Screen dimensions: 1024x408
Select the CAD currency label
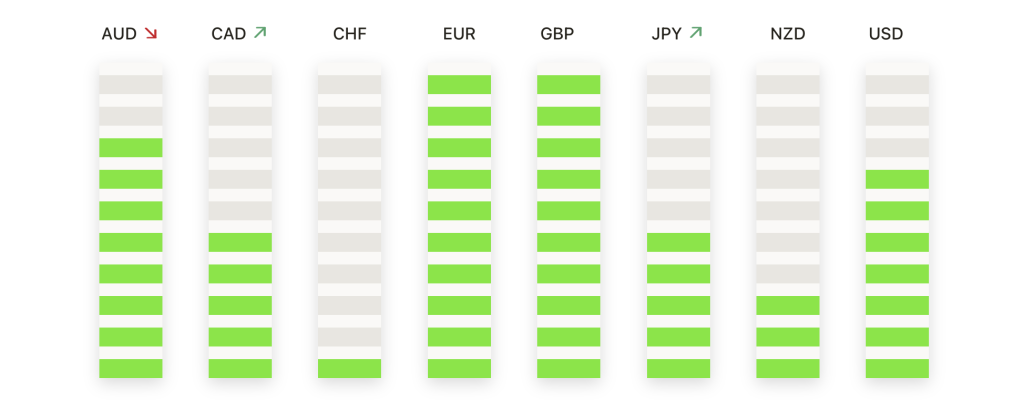coord(229,34)
